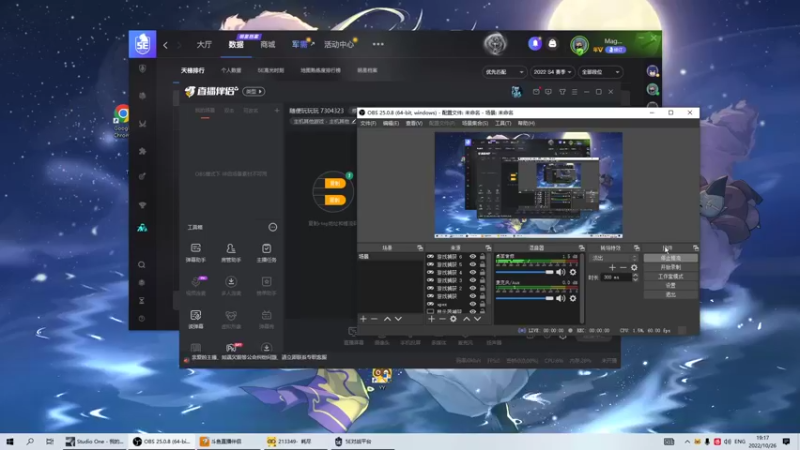
Task: Hide the 游戏捕获 4 source
Action: pos(472,272)
